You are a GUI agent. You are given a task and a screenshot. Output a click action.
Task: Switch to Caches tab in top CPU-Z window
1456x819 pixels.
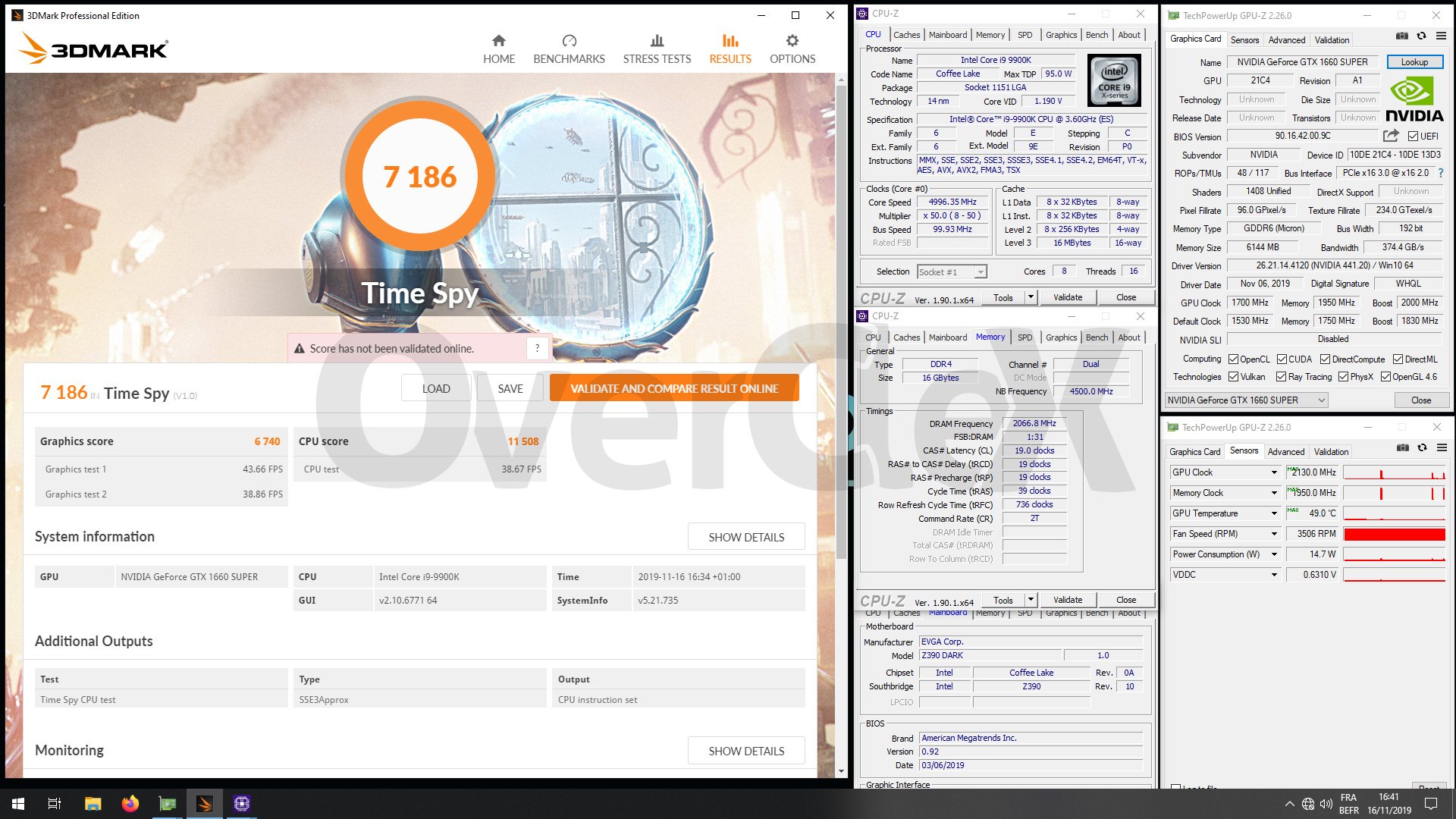(906, 35)
